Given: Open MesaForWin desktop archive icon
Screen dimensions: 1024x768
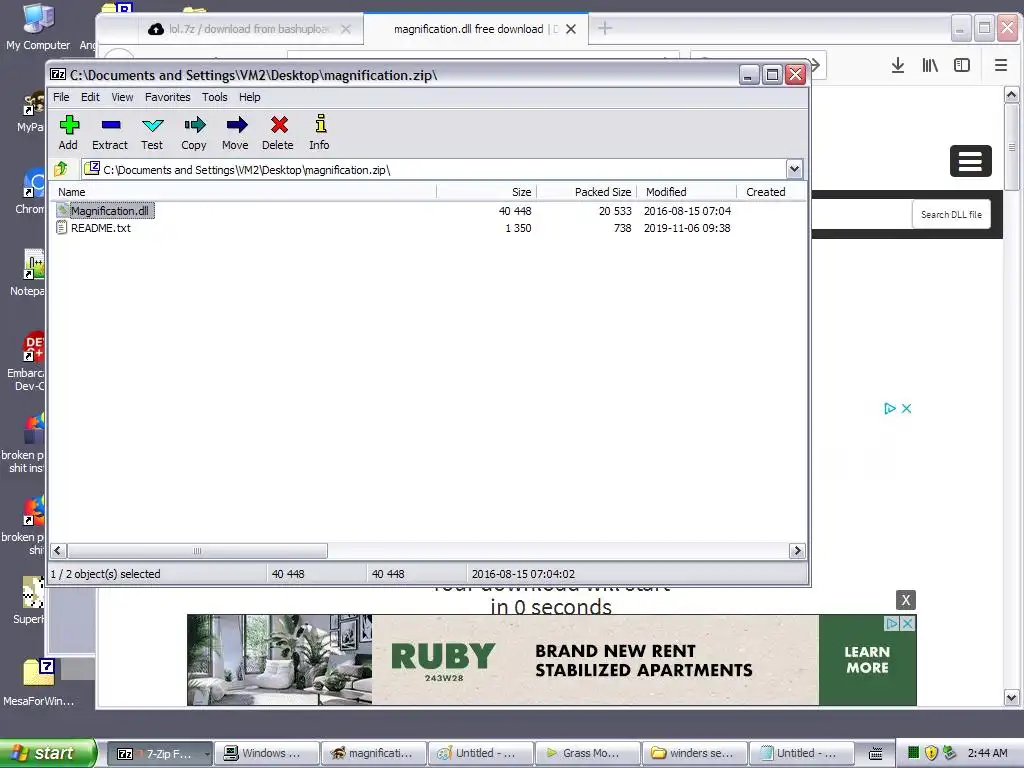Looking at the screenshot, I should pos(39,683).
